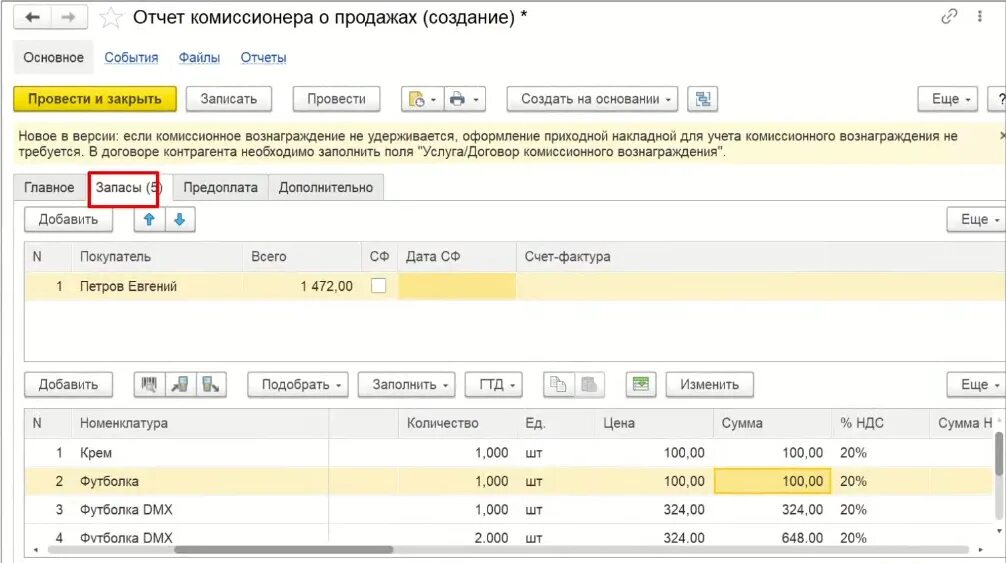
Task: Add document to favorites with star
Action: [x=112, y=18]
